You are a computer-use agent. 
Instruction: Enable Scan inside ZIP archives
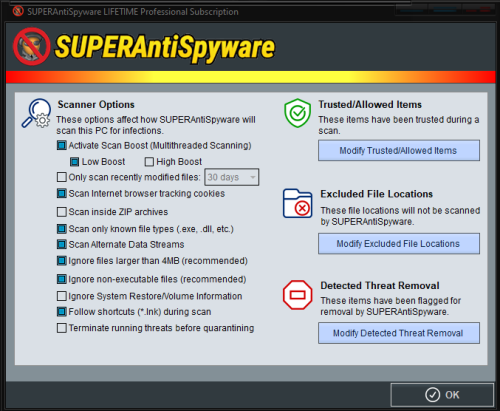tap(62, 212)
